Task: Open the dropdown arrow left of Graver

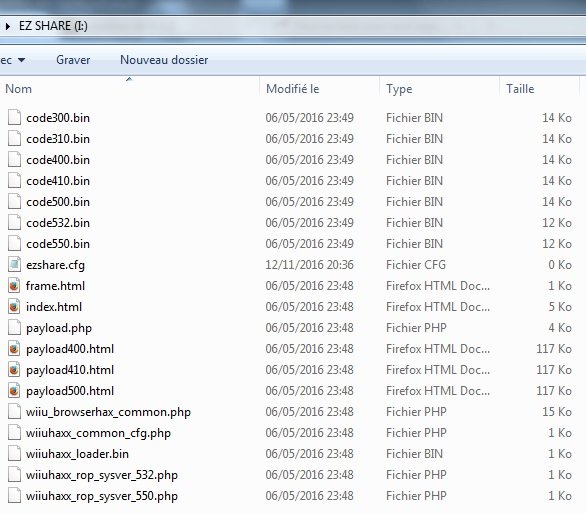Action: pos(22,60)
